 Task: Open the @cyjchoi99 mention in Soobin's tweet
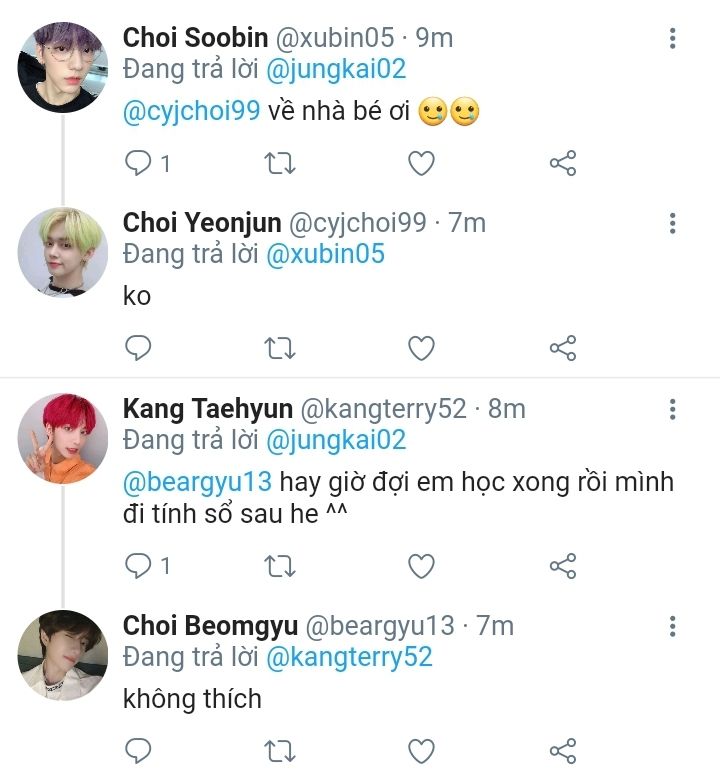point(191,112)
